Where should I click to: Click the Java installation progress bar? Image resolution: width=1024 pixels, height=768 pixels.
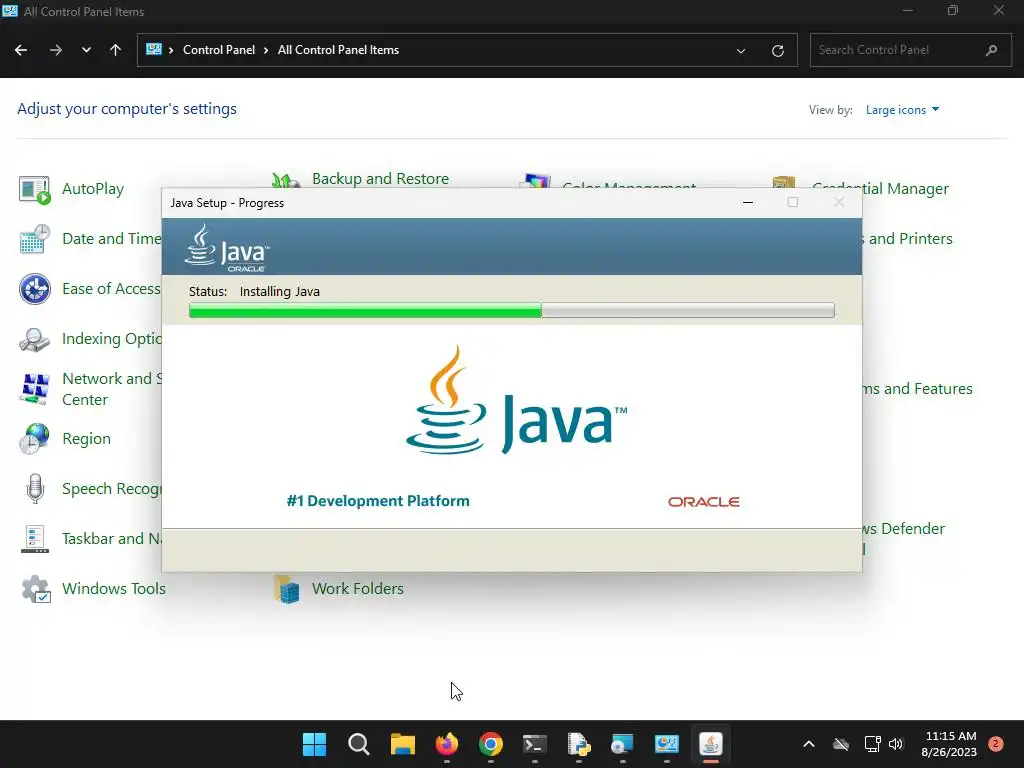pos(511,310)
